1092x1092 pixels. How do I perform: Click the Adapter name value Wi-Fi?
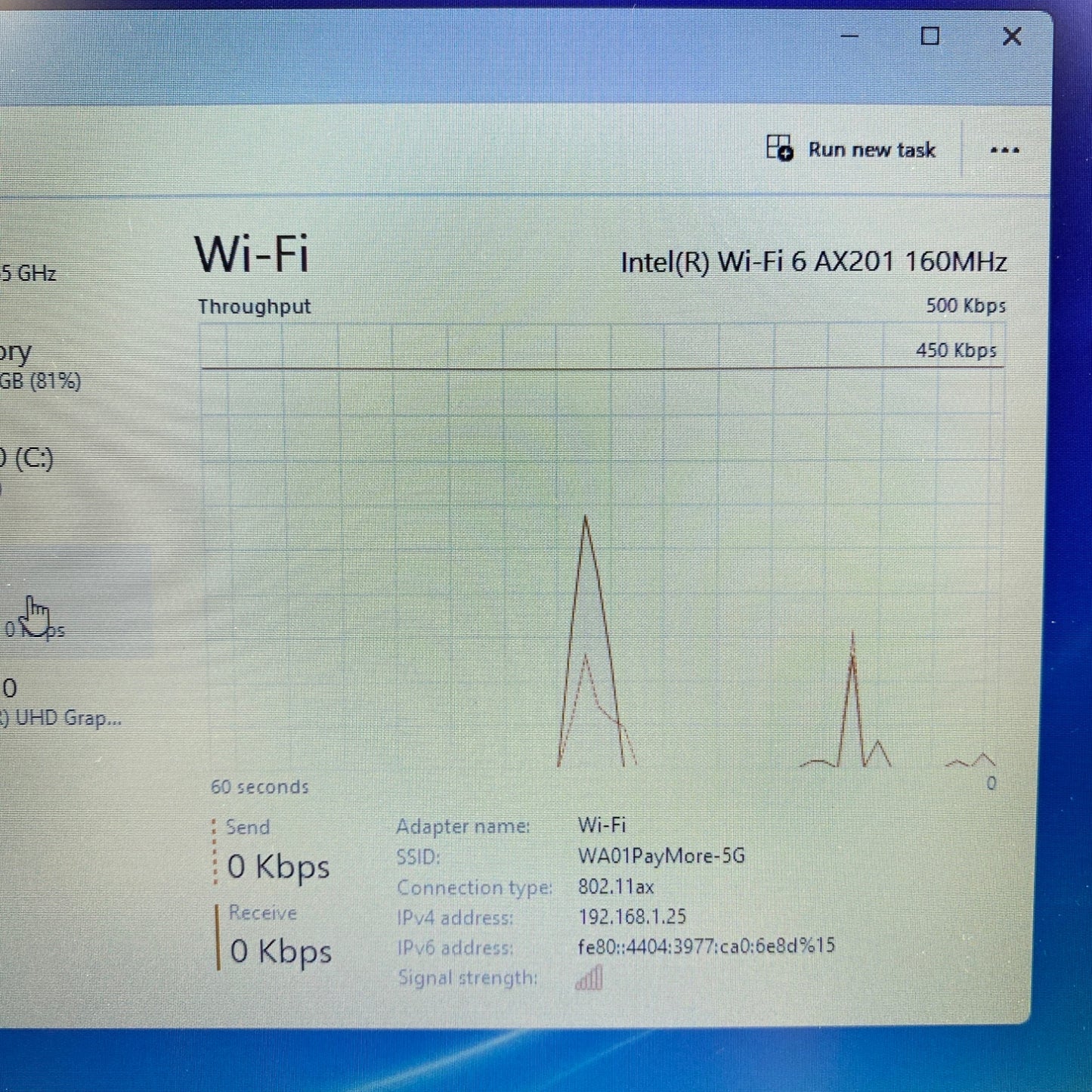[x=602, y=825]
